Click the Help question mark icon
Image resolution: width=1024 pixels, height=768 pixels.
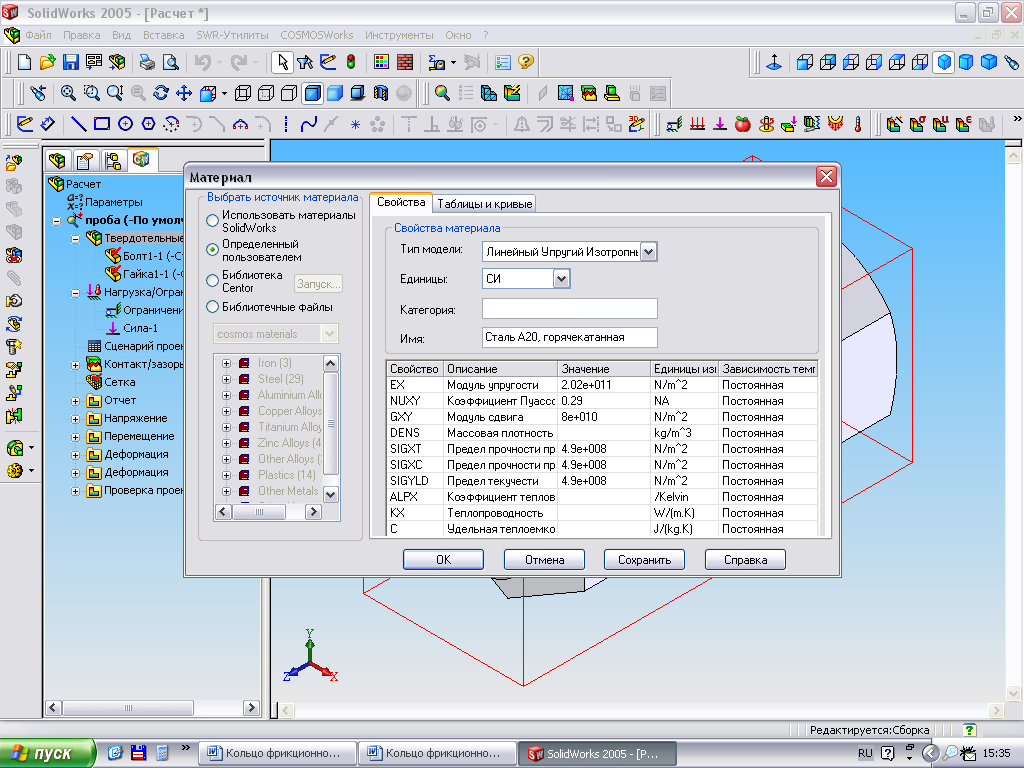point(526,62)
